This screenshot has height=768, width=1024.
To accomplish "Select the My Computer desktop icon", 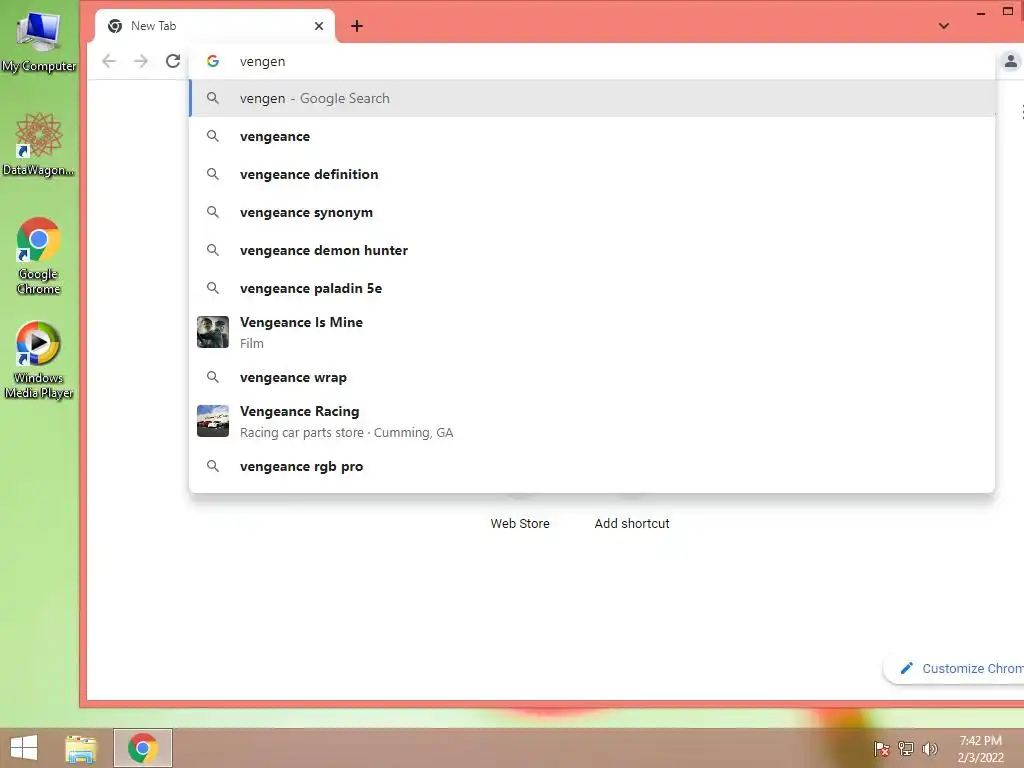I will [39, 42].
